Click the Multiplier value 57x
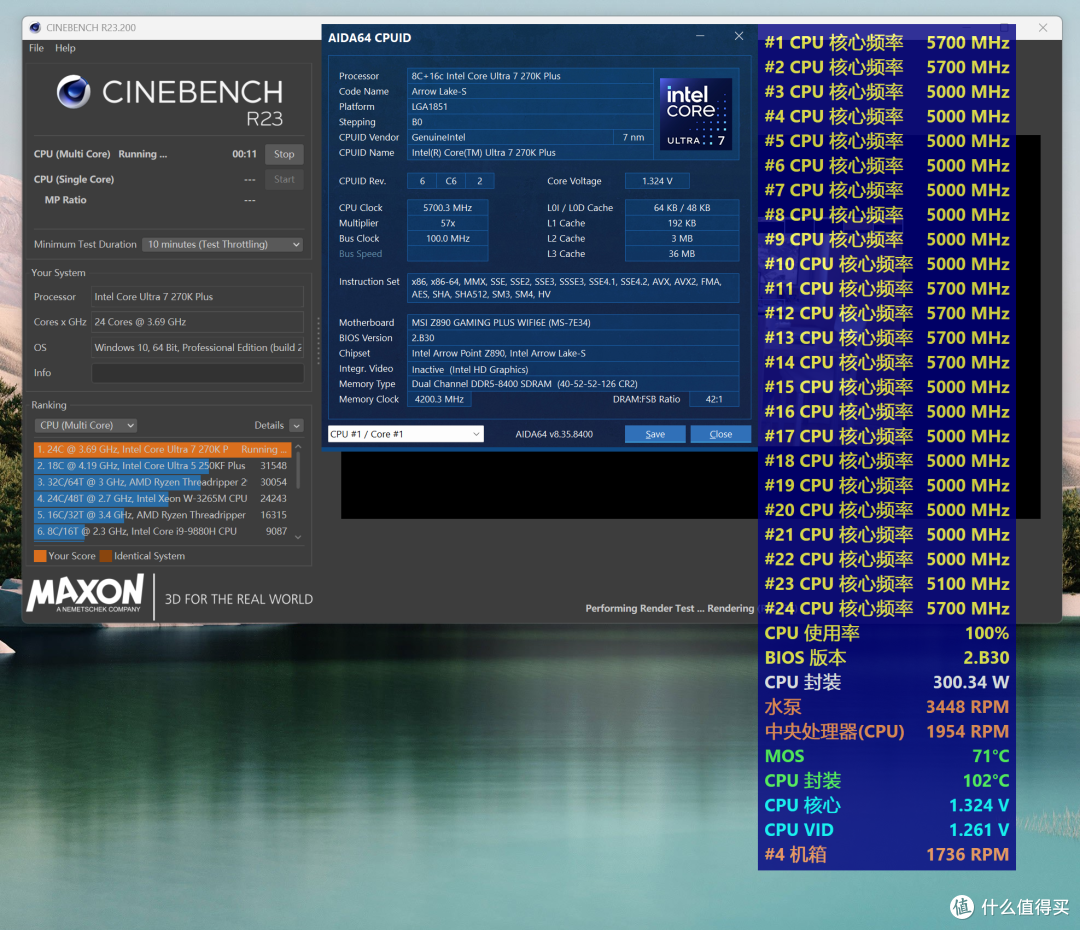This screenshot has width=1080, height=930. (448, 223)
